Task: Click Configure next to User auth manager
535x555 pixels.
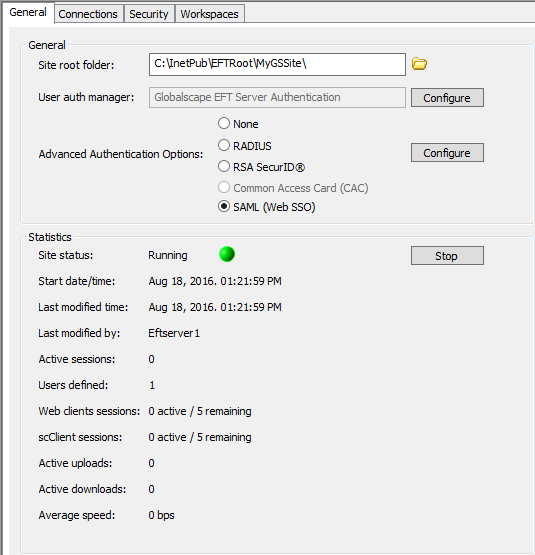Action: click(447, 98)
